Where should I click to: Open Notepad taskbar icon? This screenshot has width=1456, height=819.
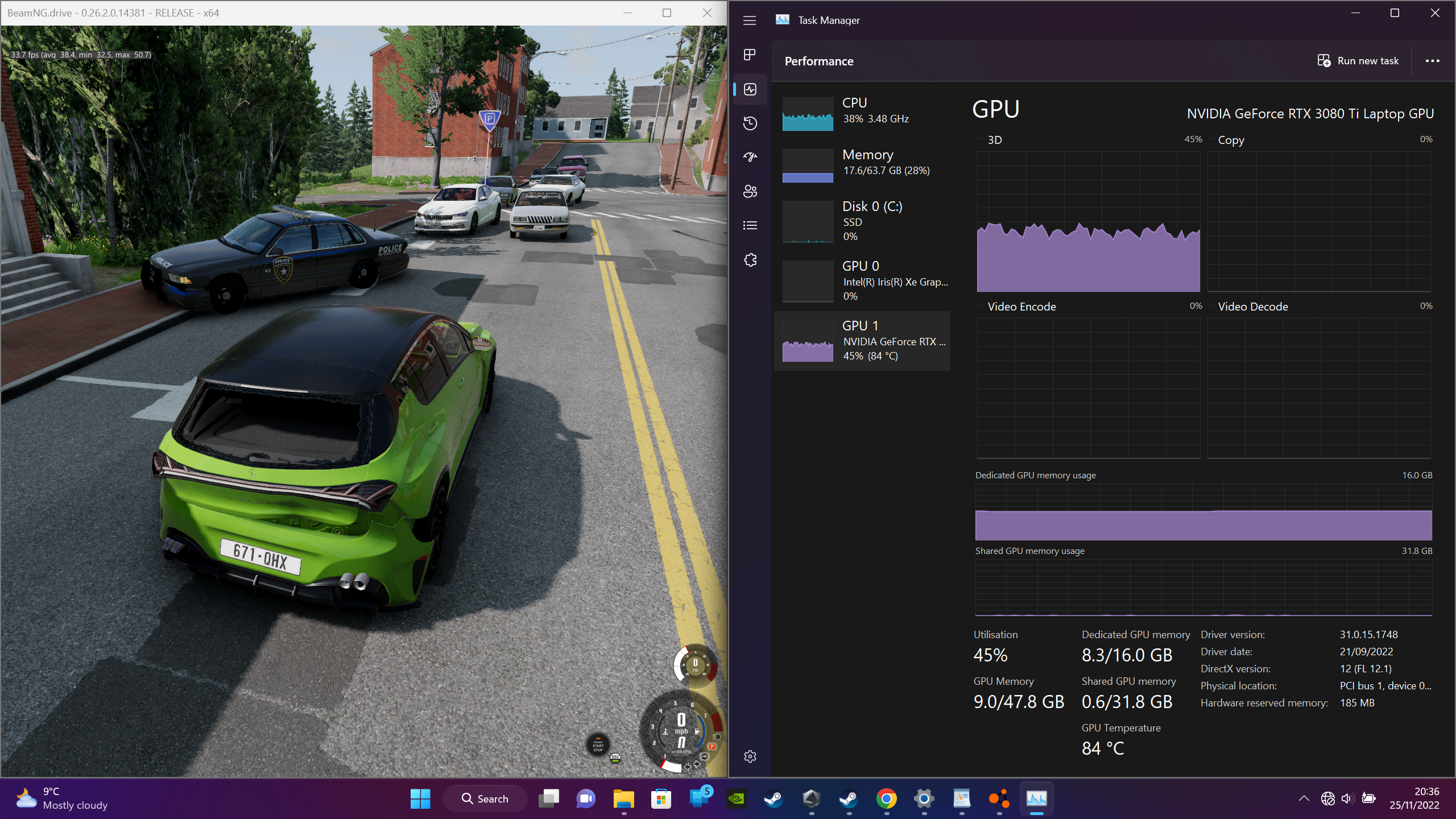(962, 799)
